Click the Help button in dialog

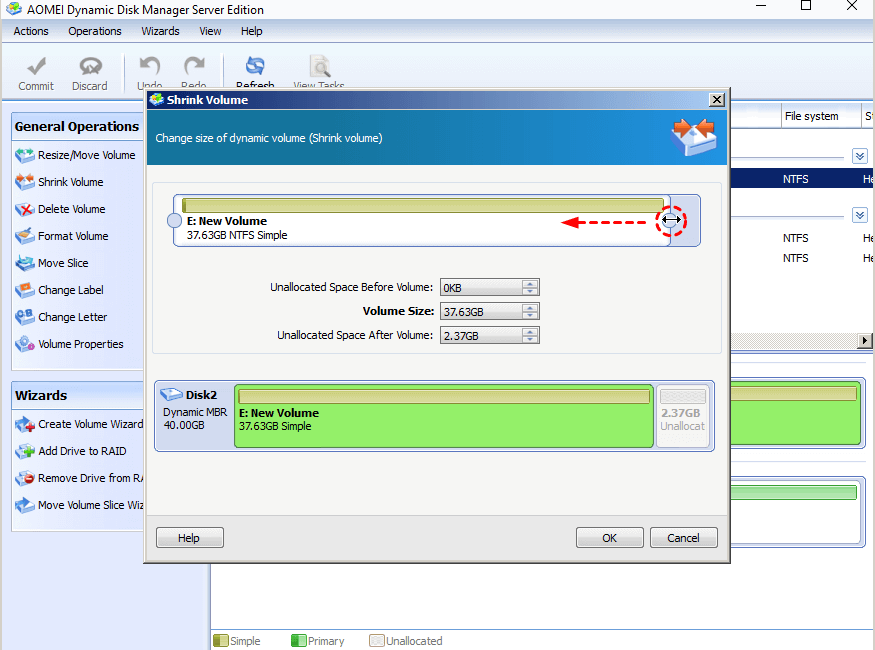(190, 538)
